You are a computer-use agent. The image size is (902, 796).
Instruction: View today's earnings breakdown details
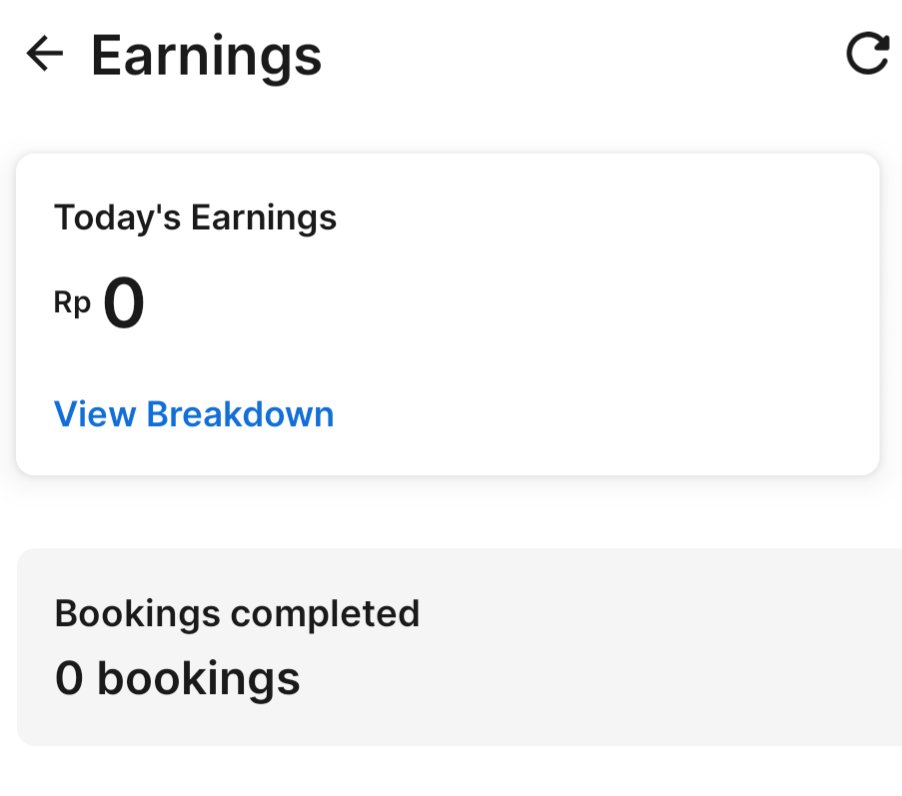[x=194, y=414]
